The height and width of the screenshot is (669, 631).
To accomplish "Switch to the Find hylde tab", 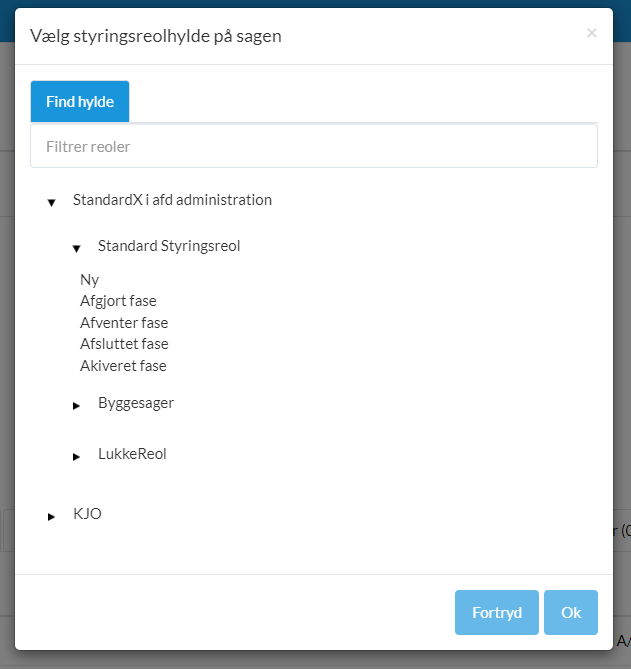I will (x=80, y=102).
